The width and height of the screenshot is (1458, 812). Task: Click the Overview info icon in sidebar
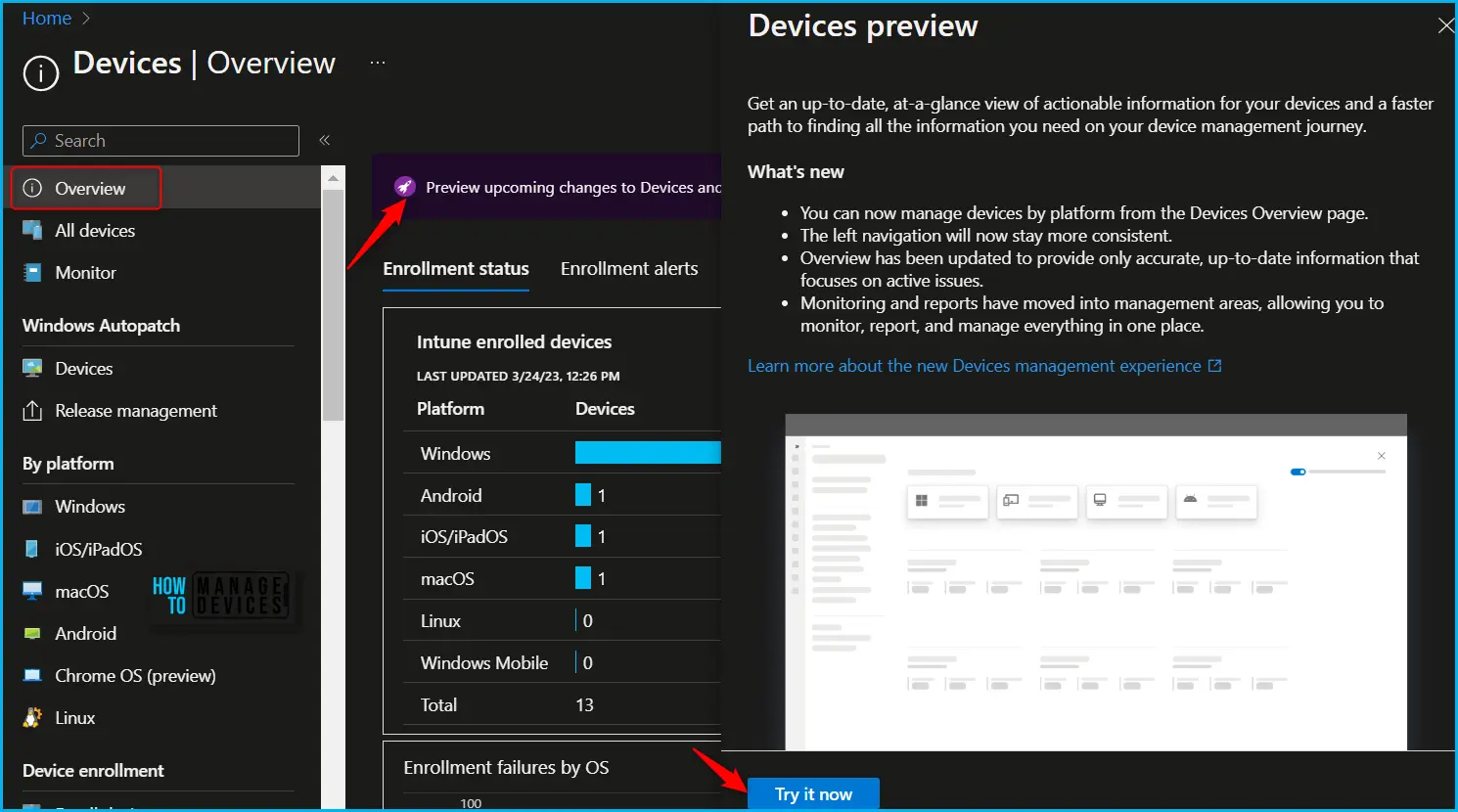click(32, 188)
